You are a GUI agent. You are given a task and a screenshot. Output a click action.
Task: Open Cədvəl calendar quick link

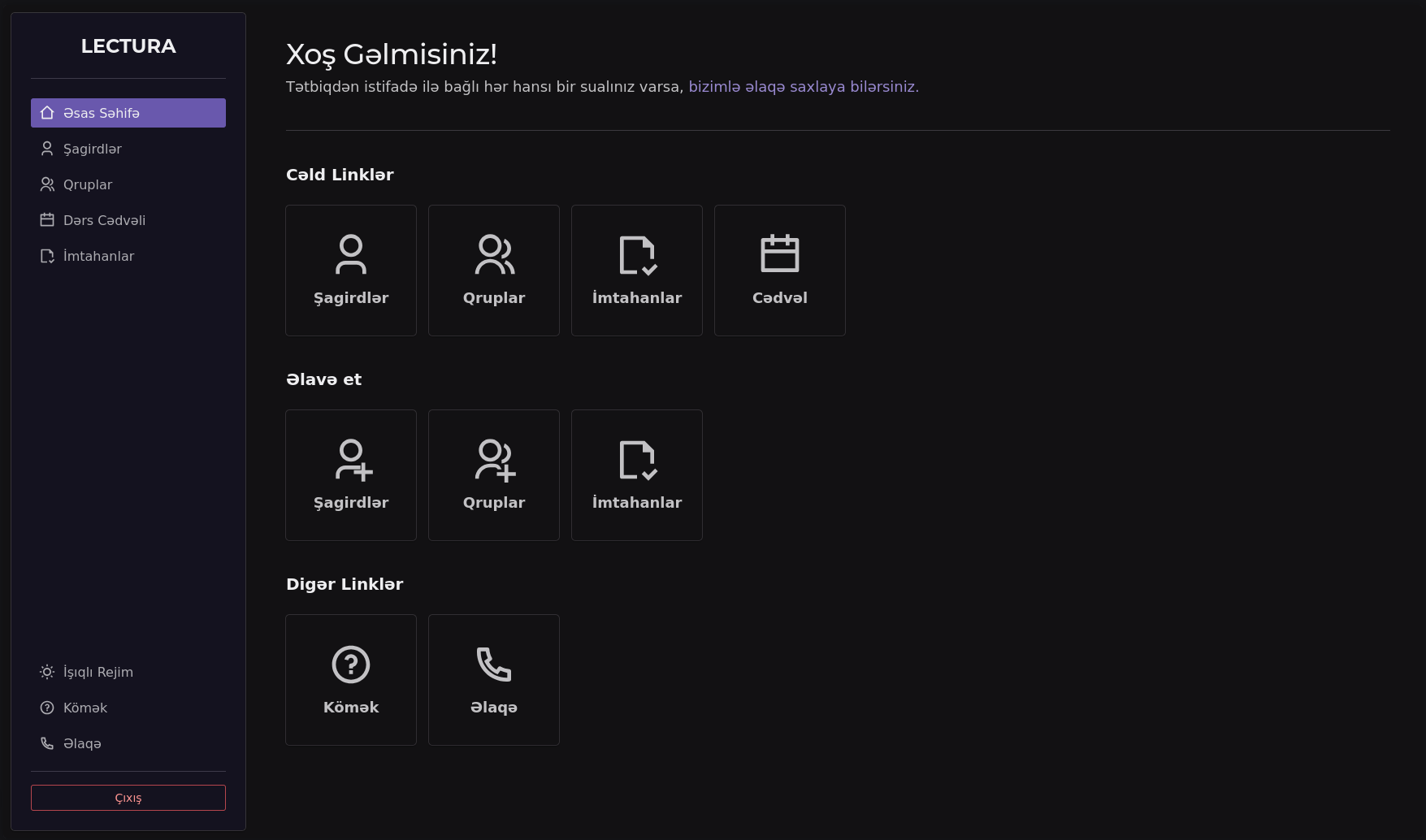(780, 271)
